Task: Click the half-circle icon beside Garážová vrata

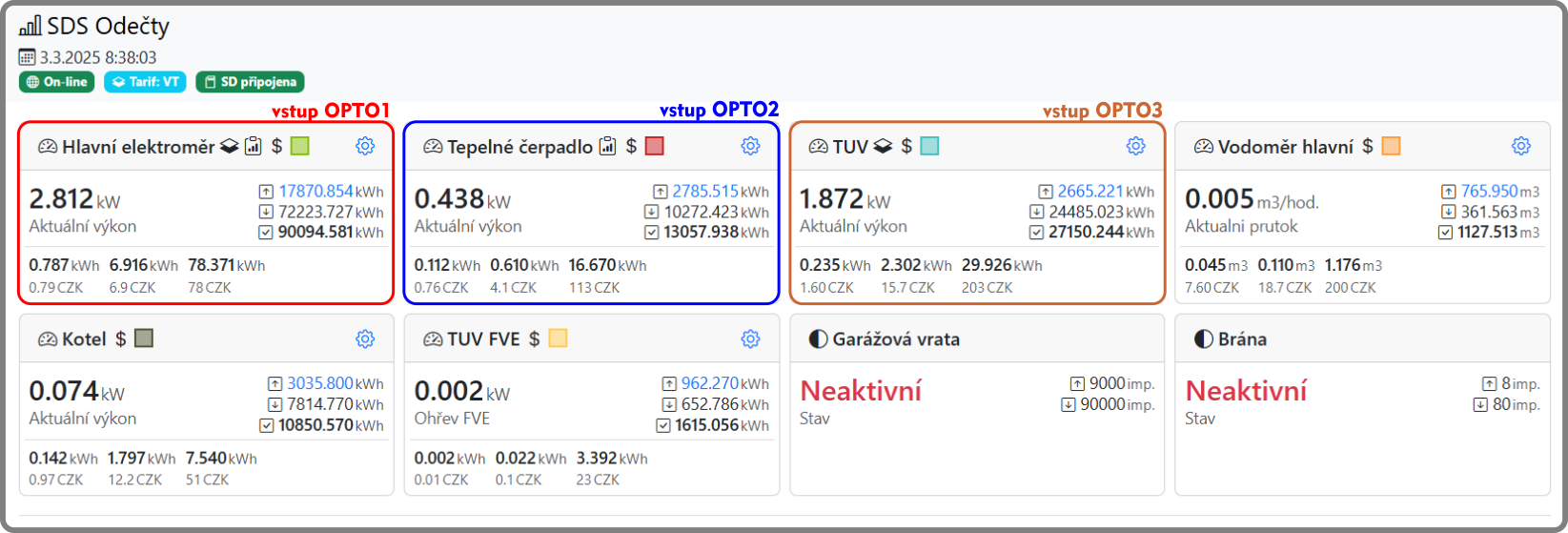Action: pos(818,339)
